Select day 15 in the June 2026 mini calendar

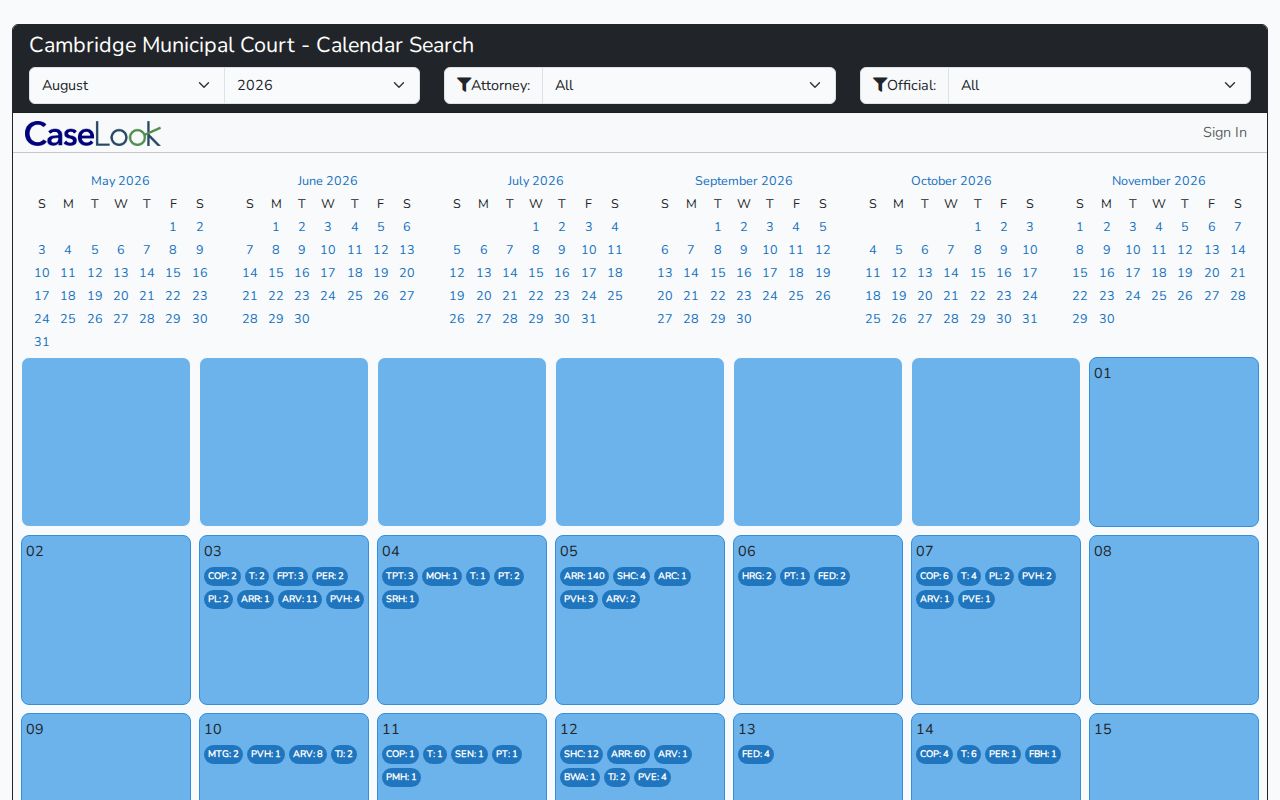pyautogui.click(x=276, y=273)
